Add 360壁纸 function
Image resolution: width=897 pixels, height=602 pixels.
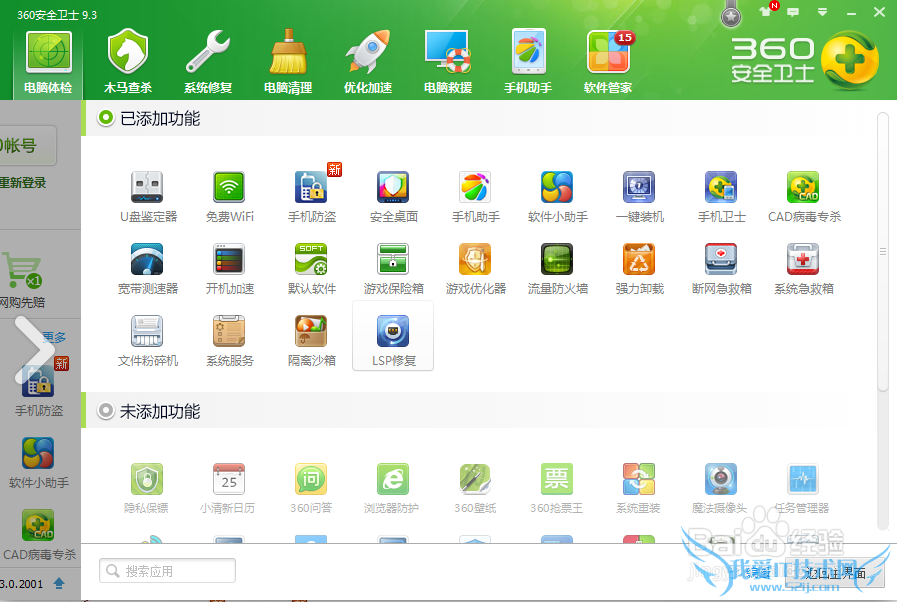pos(475,489)
